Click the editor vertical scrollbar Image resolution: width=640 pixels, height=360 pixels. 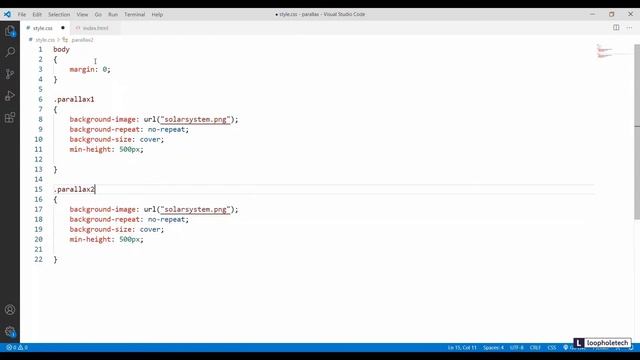pos(637,132)
